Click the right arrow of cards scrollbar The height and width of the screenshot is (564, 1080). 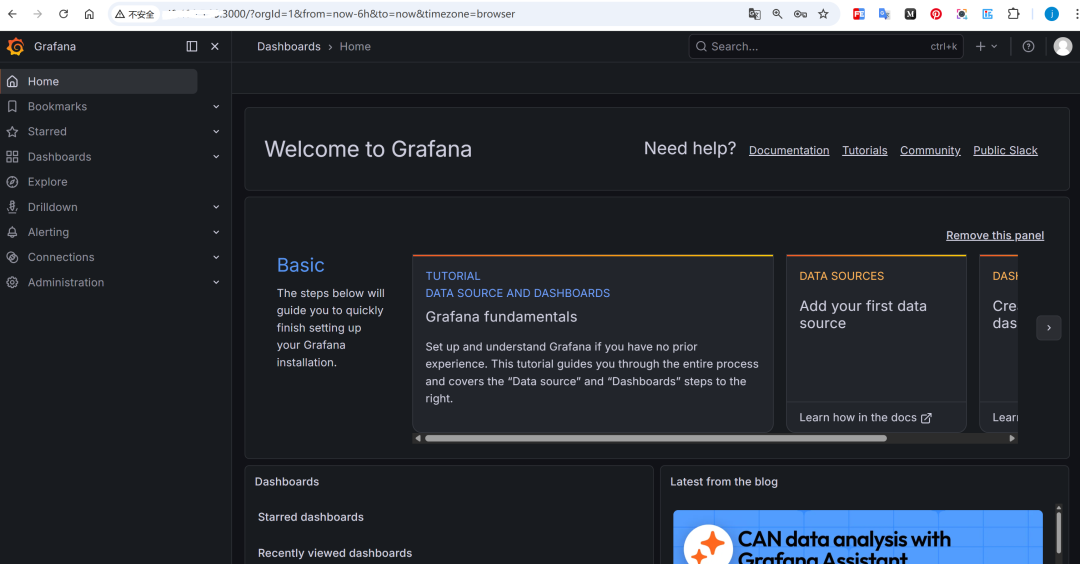(x=1012, y=438)
